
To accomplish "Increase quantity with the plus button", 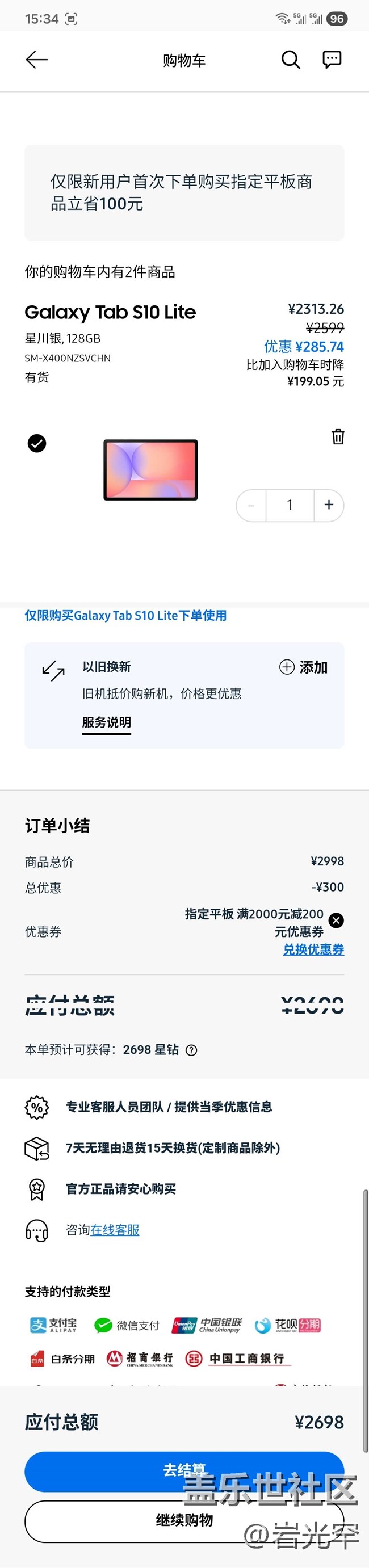I will pos(329,505).
